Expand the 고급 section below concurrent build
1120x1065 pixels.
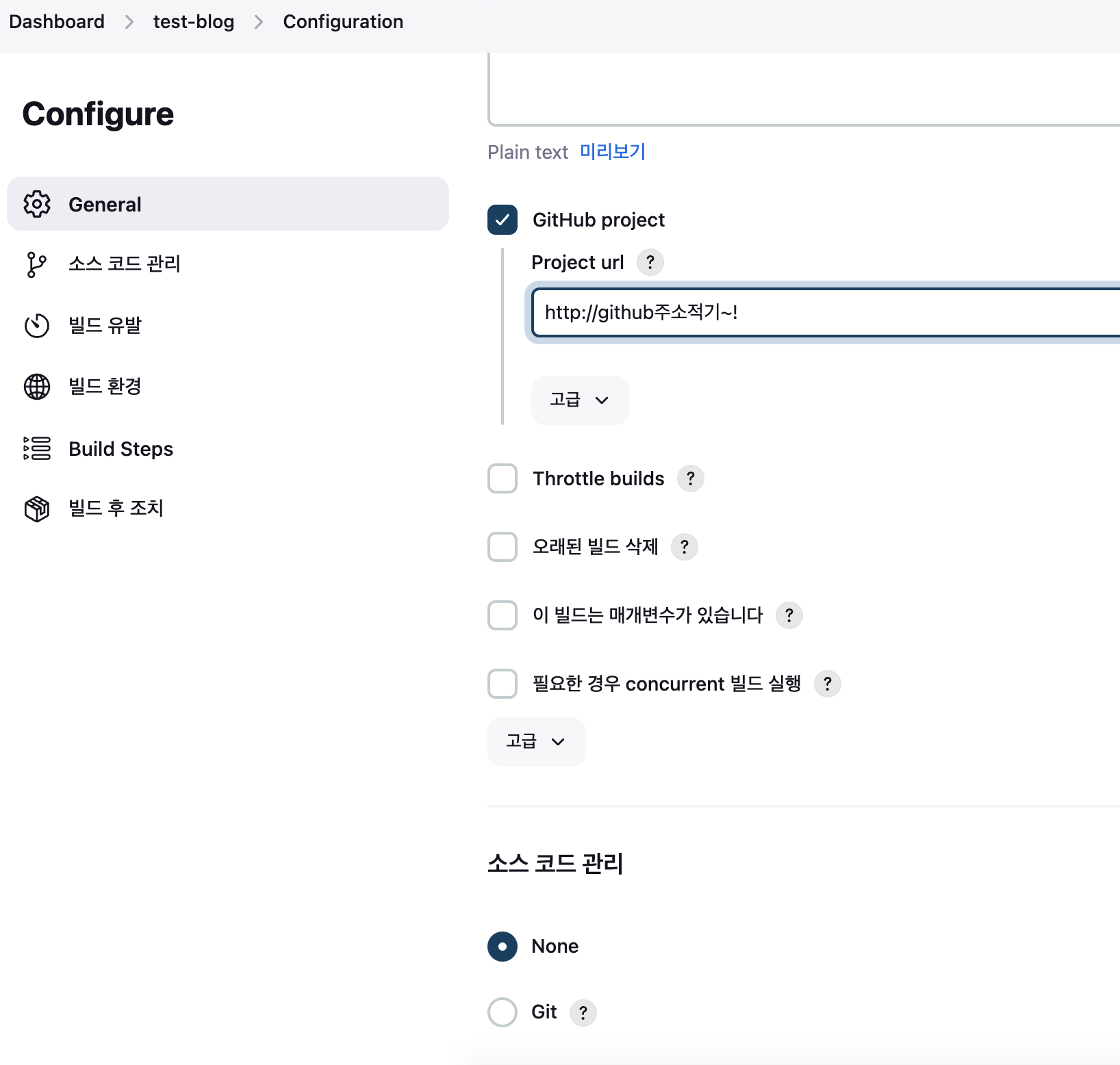(536, 741)
